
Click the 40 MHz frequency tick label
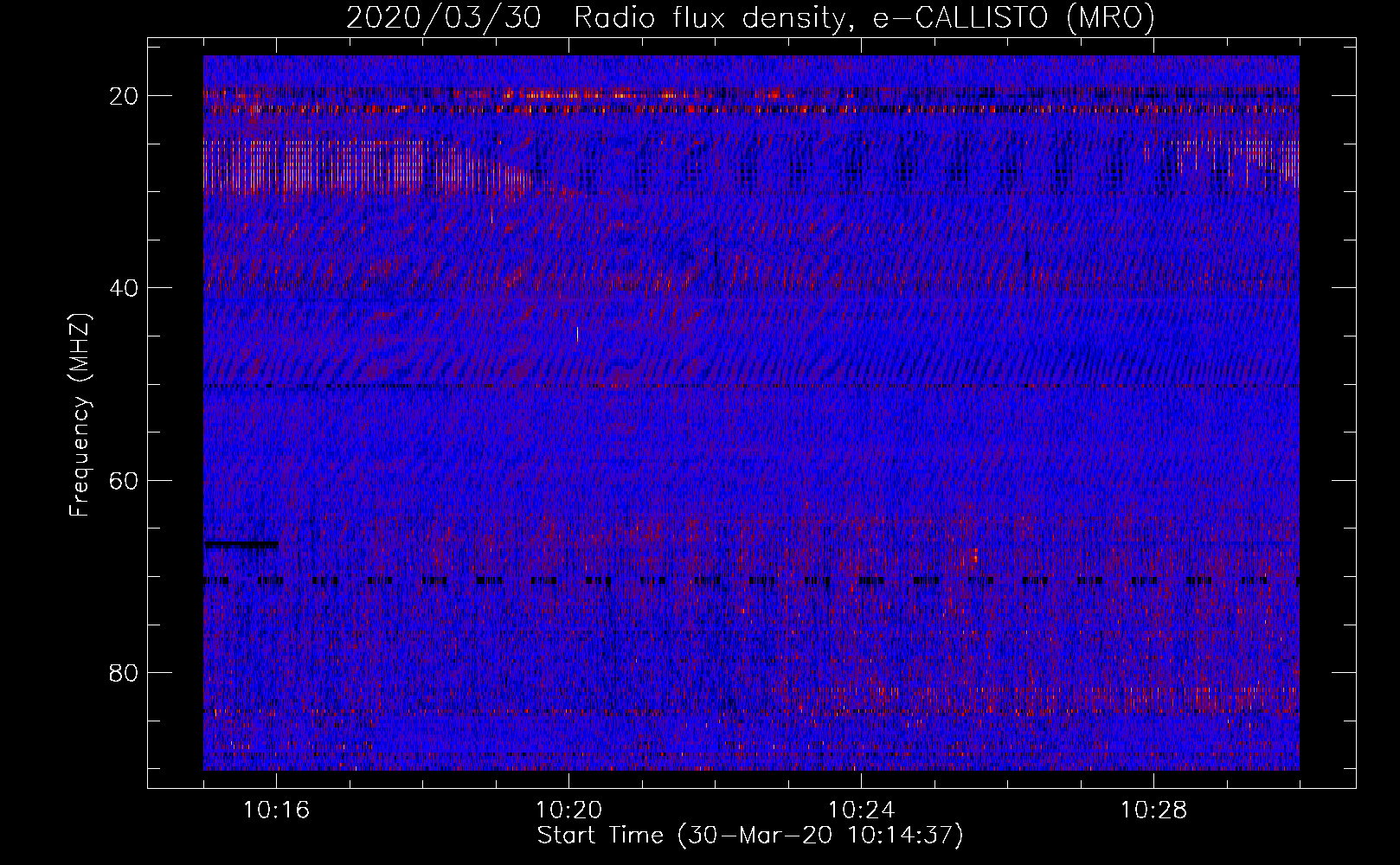[x=125, y=288]
